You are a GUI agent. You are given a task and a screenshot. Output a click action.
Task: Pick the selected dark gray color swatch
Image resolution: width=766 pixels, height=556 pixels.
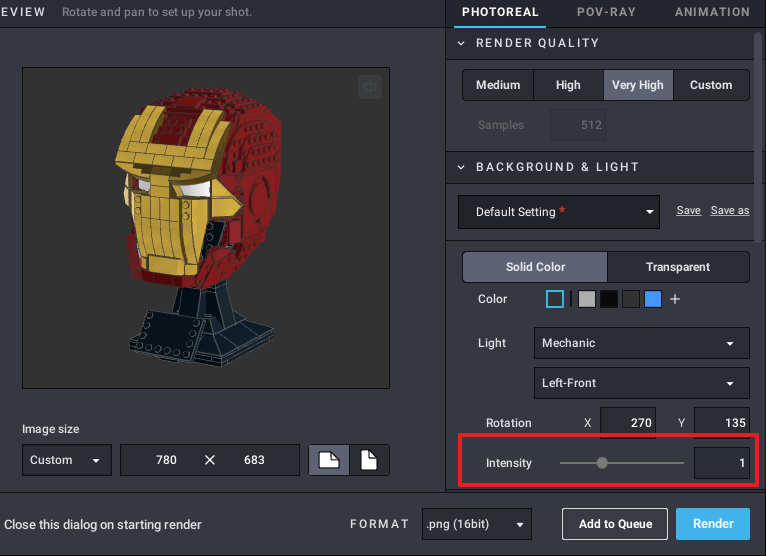coord(555,299)
